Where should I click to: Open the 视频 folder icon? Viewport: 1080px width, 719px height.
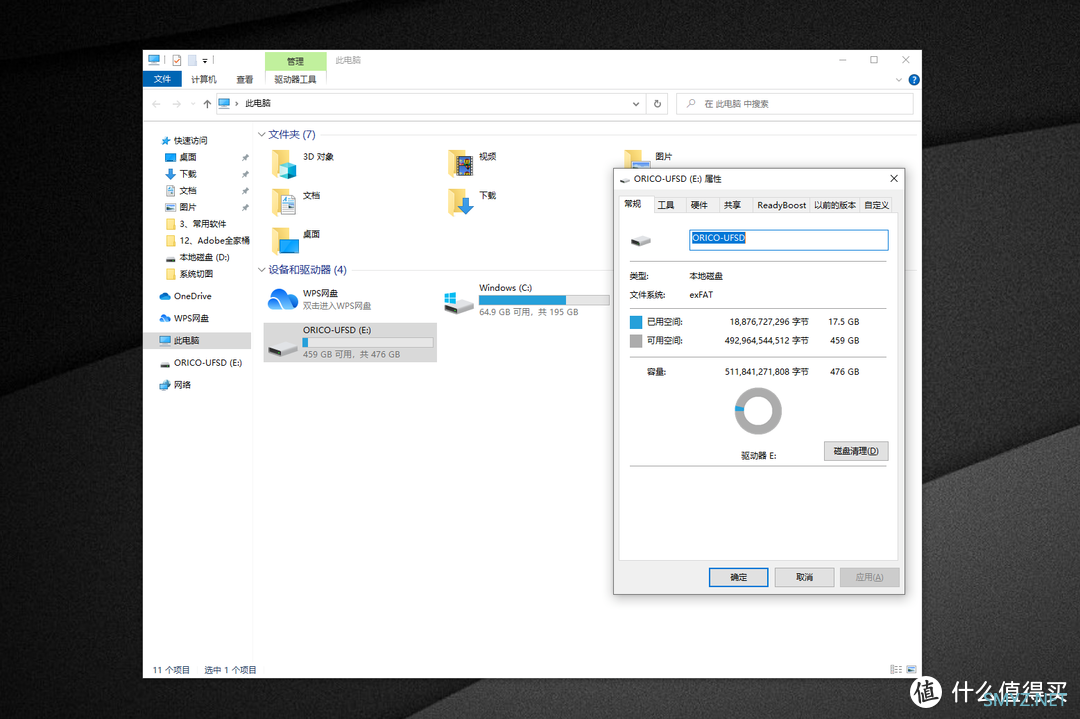click(x=460, y=164)
